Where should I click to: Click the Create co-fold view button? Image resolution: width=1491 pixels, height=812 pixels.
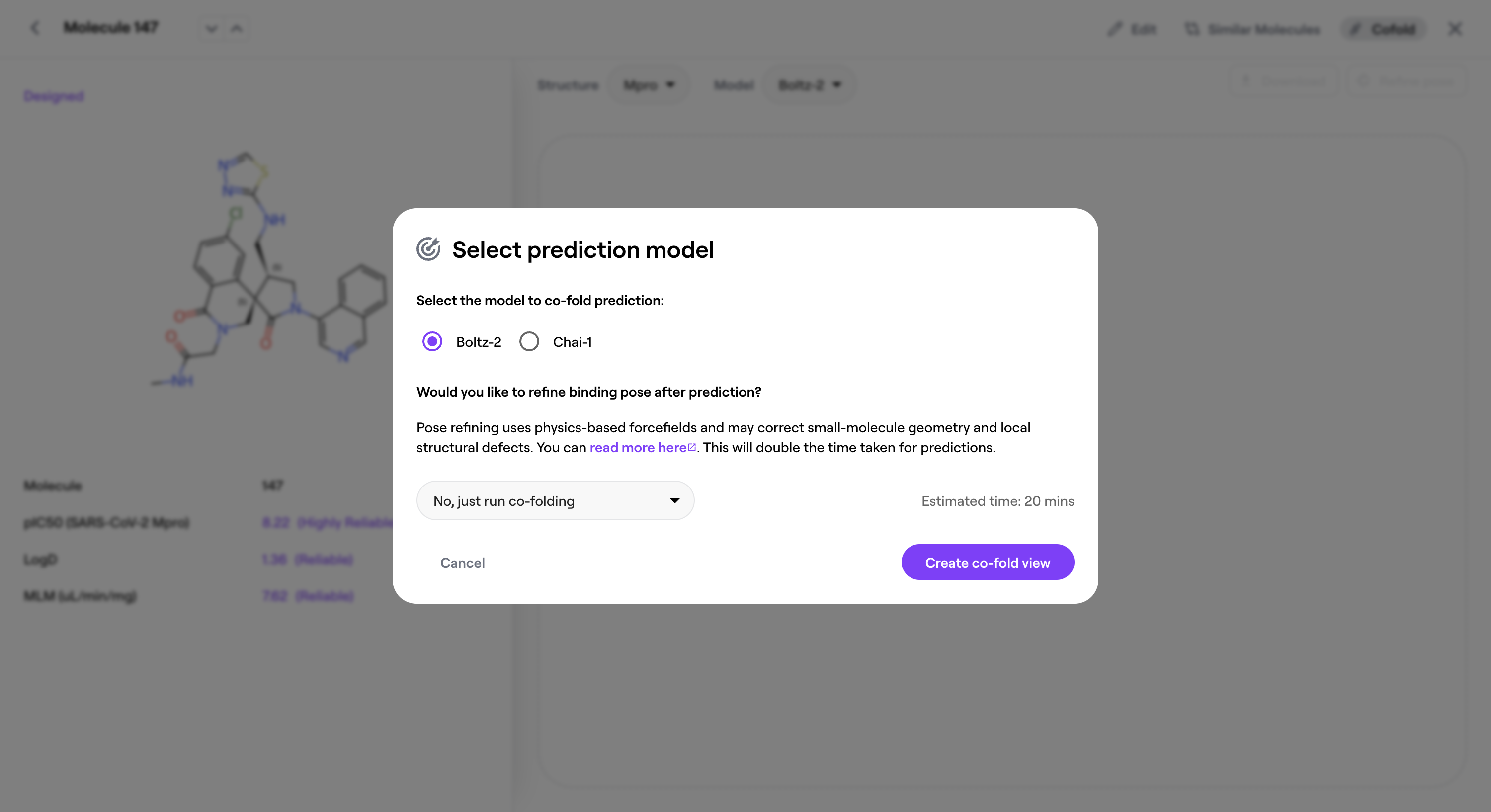tap(988, 562)
